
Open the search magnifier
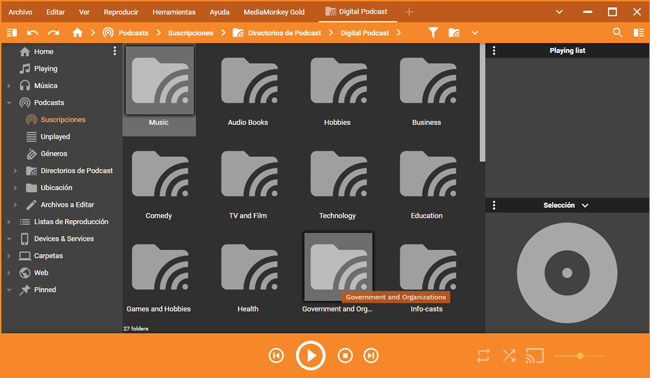617,32
